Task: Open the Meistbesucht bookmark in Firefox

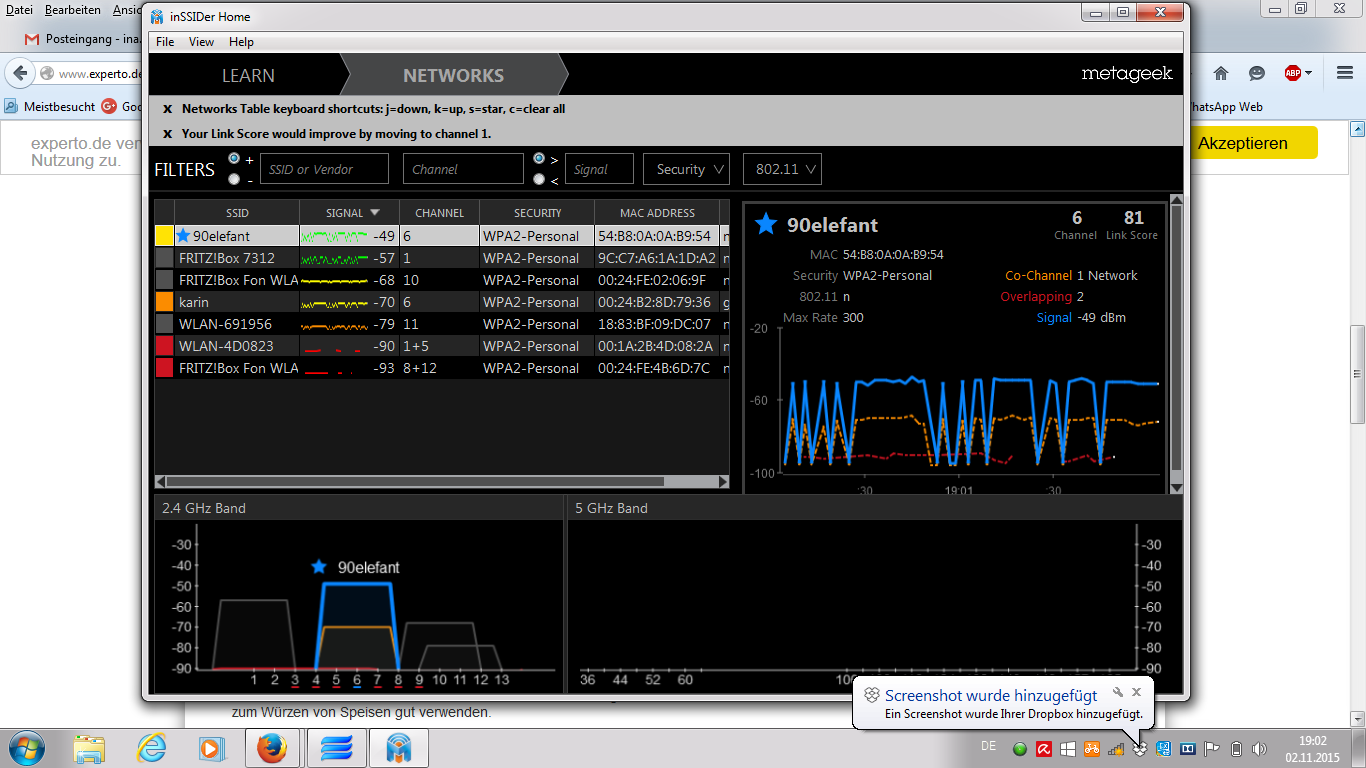Action: click(51, 106)
